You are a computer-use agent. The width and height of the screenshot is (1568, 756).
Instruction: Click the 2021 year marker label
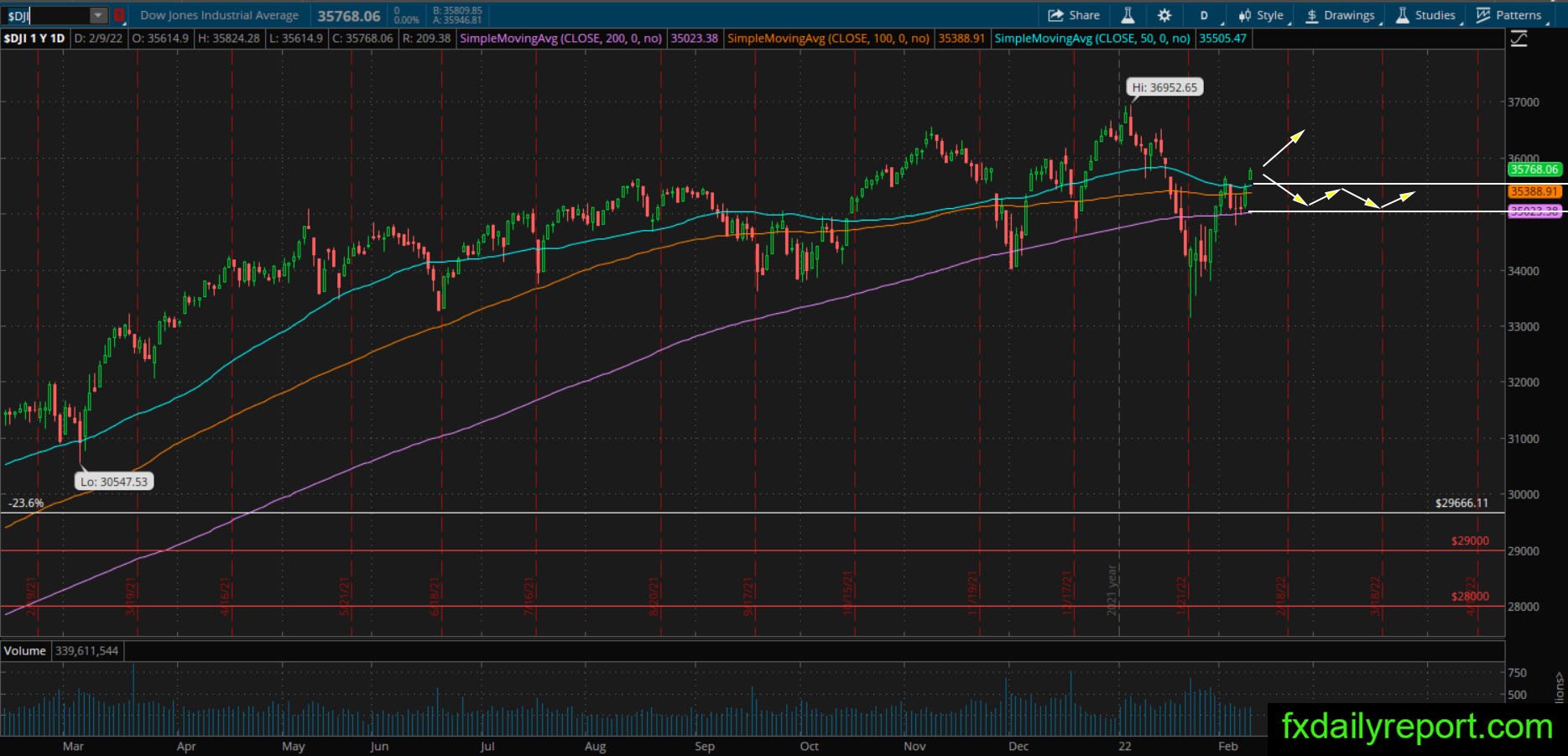coord(1112,590)
